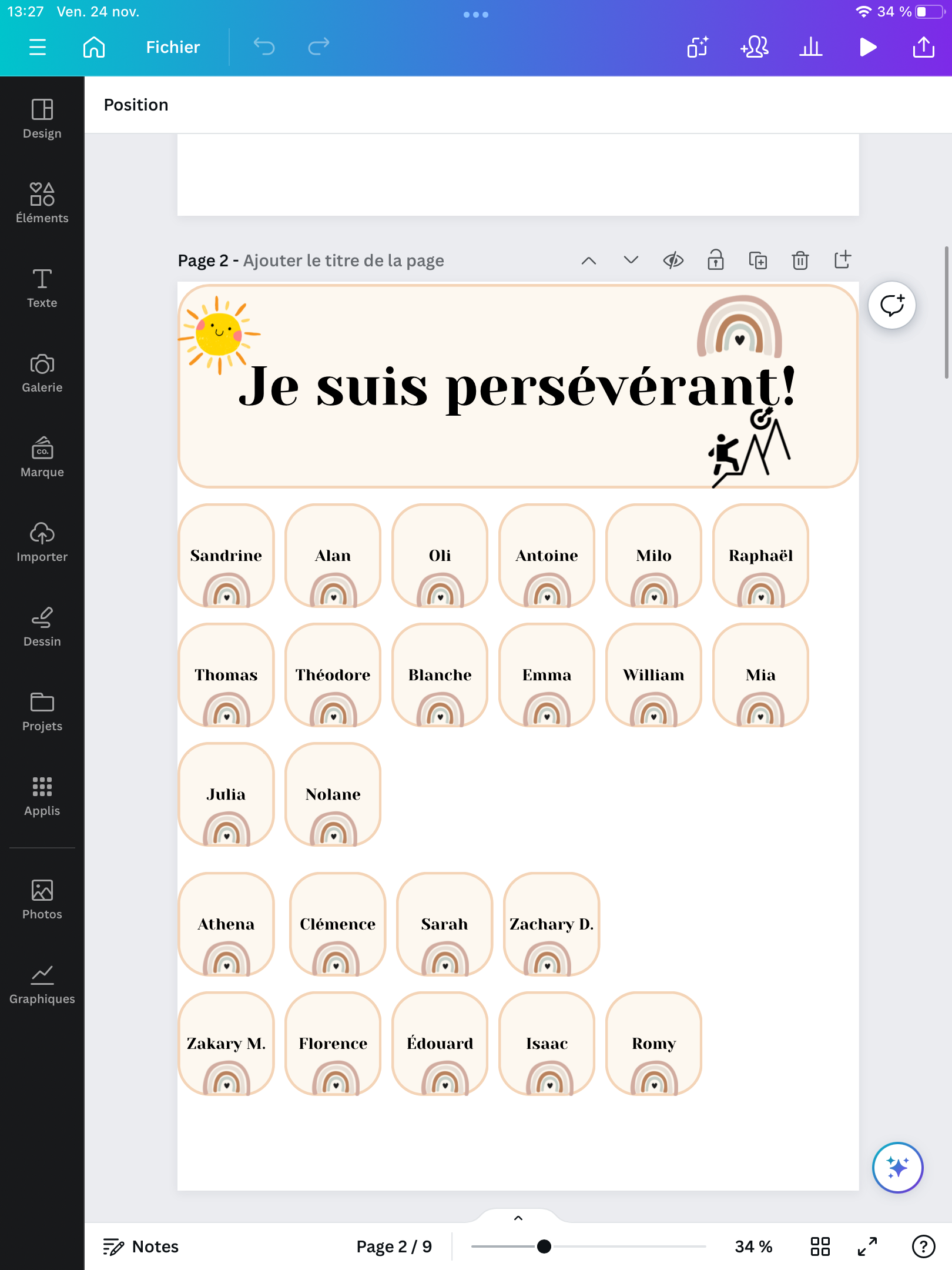Open the Texte panel

(42, 288)
